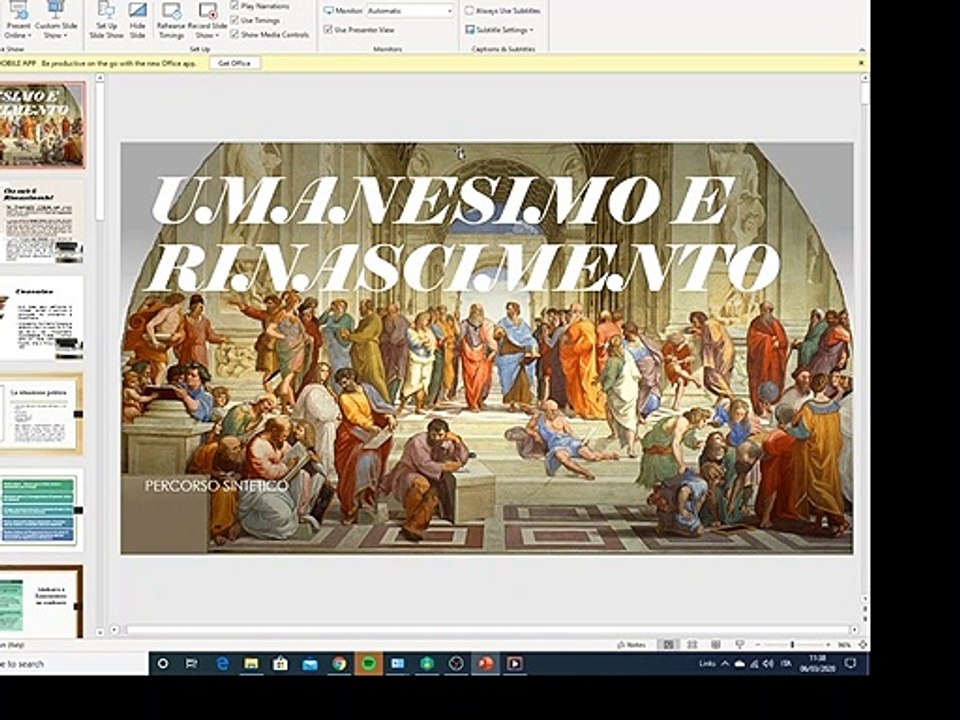Open the Subtitle Settings dropdown
The image size is (960, 720).
point(500,29)
